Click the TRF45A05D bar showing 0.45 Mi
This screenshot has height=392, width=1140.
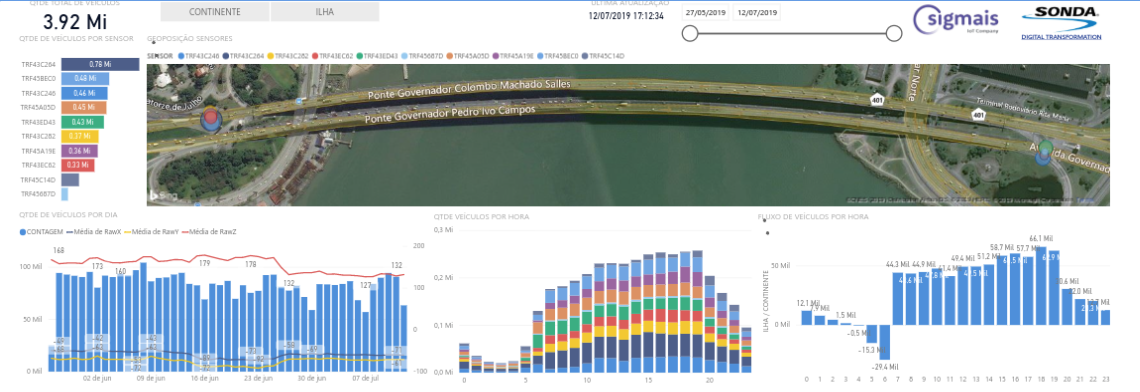pyautogui.click(x=84, y=108)
